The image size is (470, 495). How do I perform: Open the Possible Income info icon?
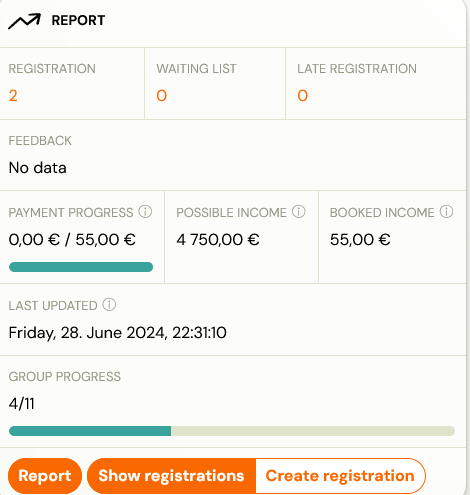point(299,212)
